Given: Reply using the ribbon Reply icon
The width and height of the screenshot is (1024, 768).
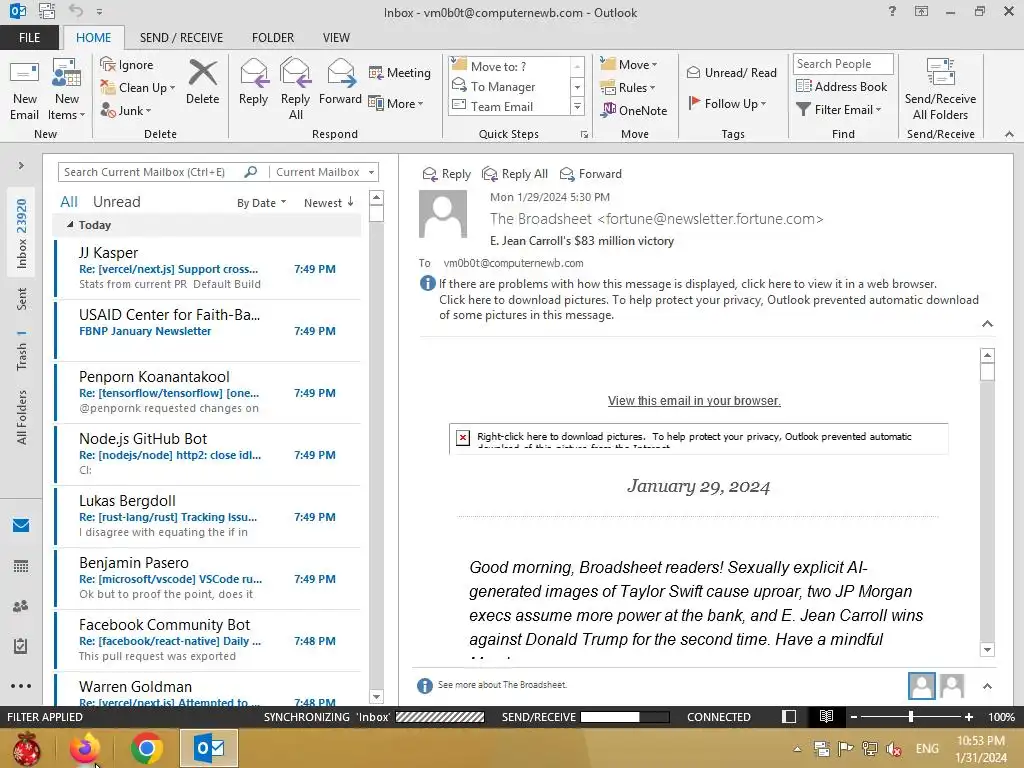Looking at the screenshot, I should (253, 83).
